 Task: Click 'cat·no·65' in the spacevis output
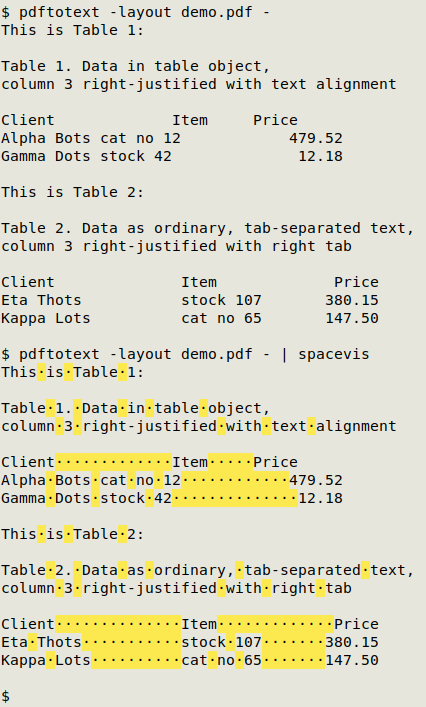221,661
